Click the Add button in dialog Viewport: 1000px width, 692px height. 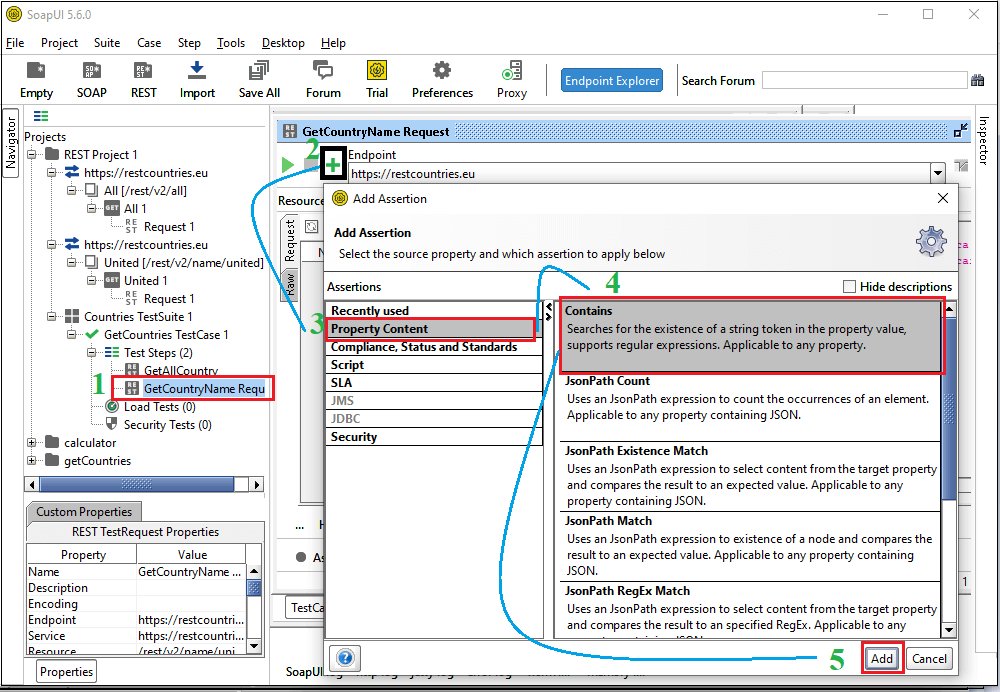[x=882, y=658]
